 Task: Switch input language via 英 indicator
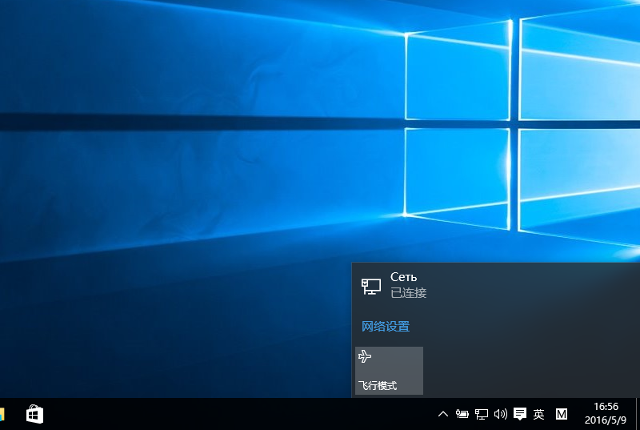tap(539, 414)
